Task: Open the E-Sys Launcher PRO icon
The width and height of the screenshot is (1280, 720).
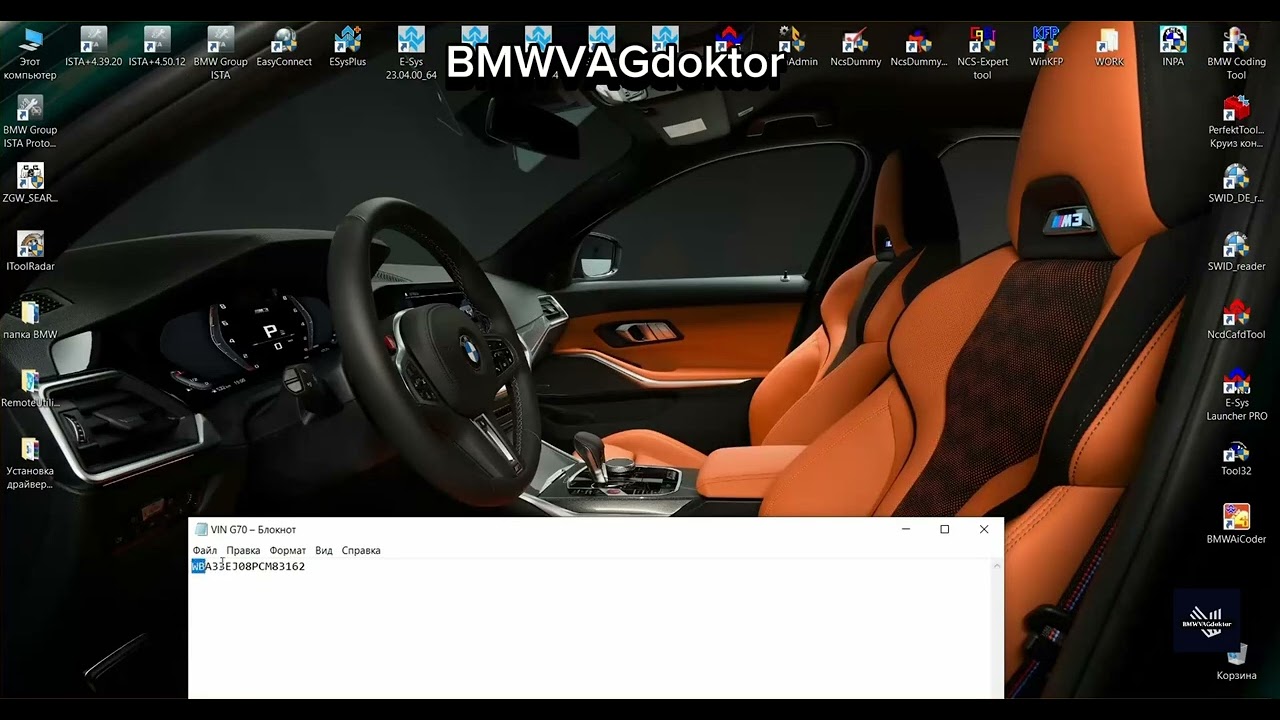Action: 1236,395
